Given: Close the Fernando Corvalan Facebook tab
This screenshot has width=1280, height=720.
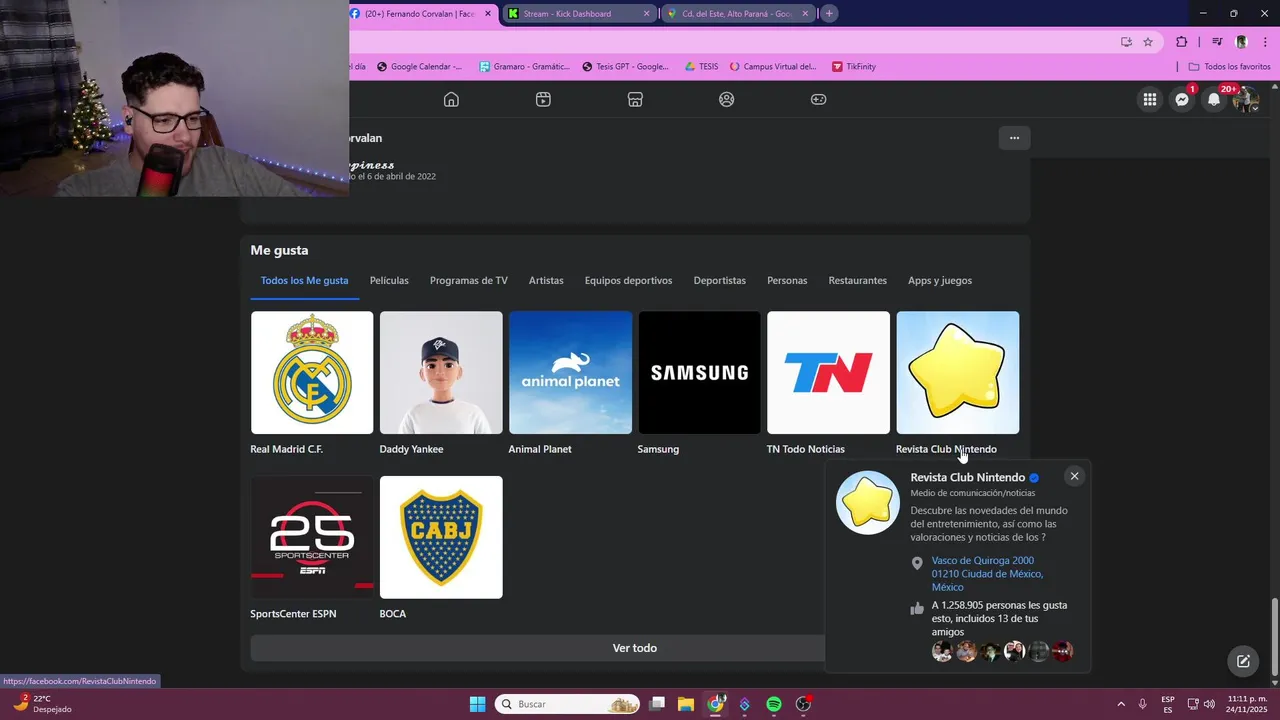Looking at the screenshot, I should click(488, 14).
